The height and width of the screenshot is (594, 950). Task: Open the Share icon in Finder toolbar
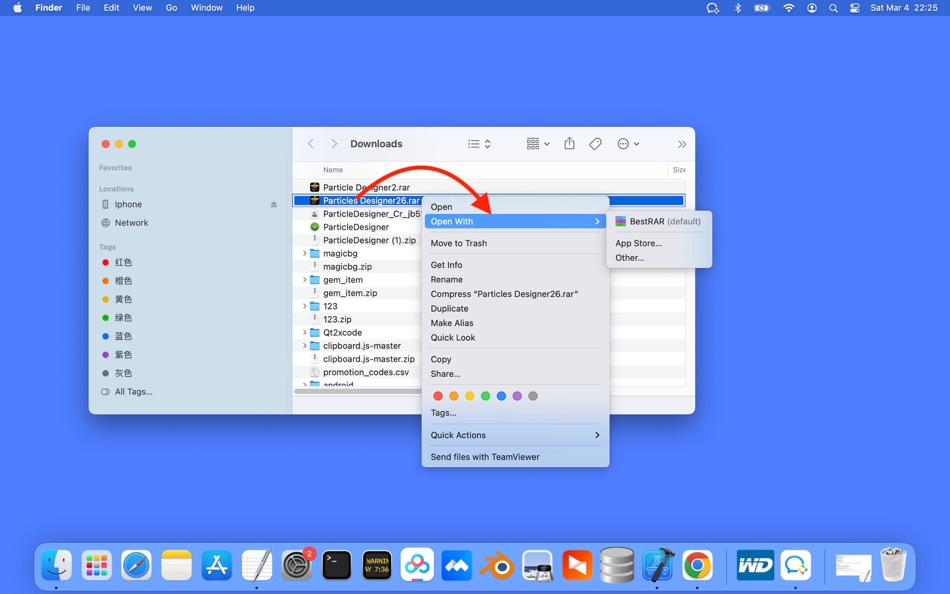(x=569, y=143)
